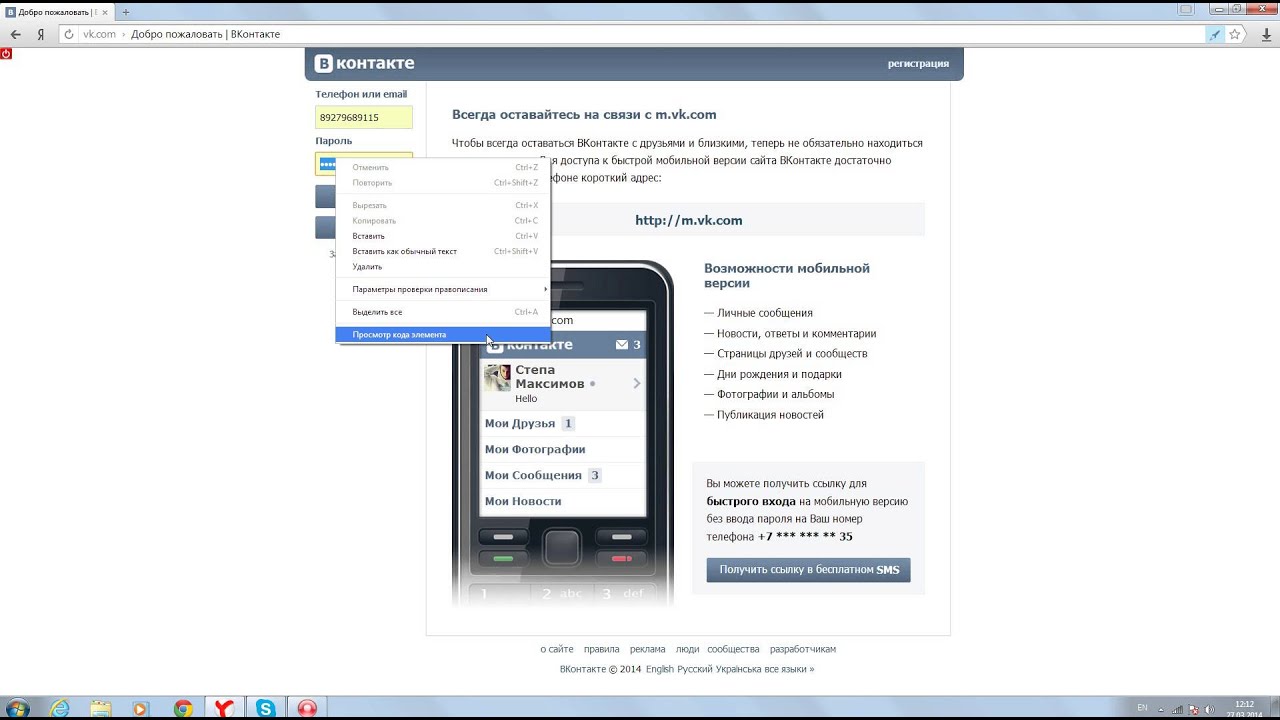Click the Turbo mode rocket icon
The image size is (1280, 720).
pyautogui.click(x=1215, y=34)
